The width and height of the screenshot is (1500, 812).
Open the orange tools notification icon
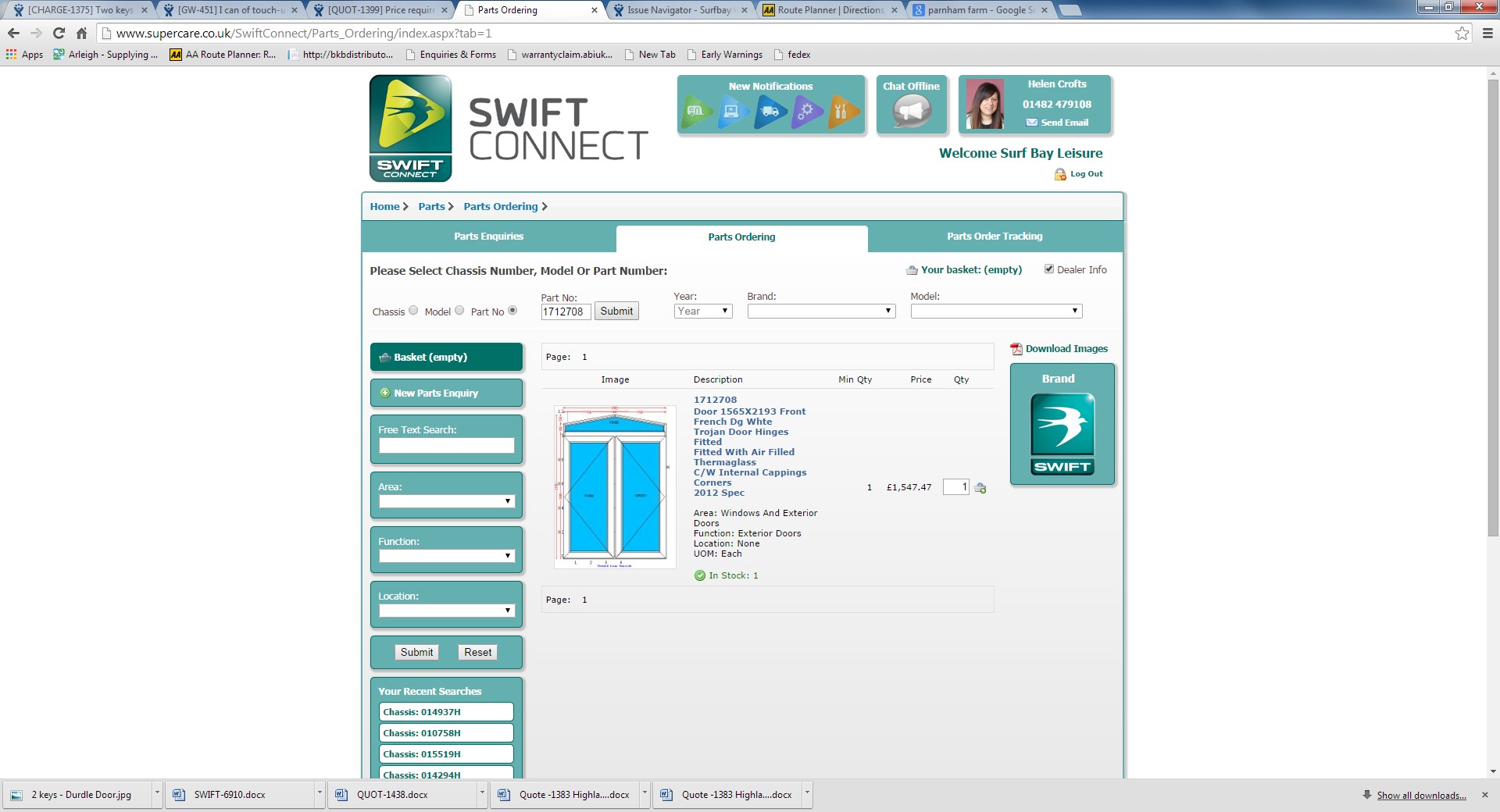click(x=842, y=112)
